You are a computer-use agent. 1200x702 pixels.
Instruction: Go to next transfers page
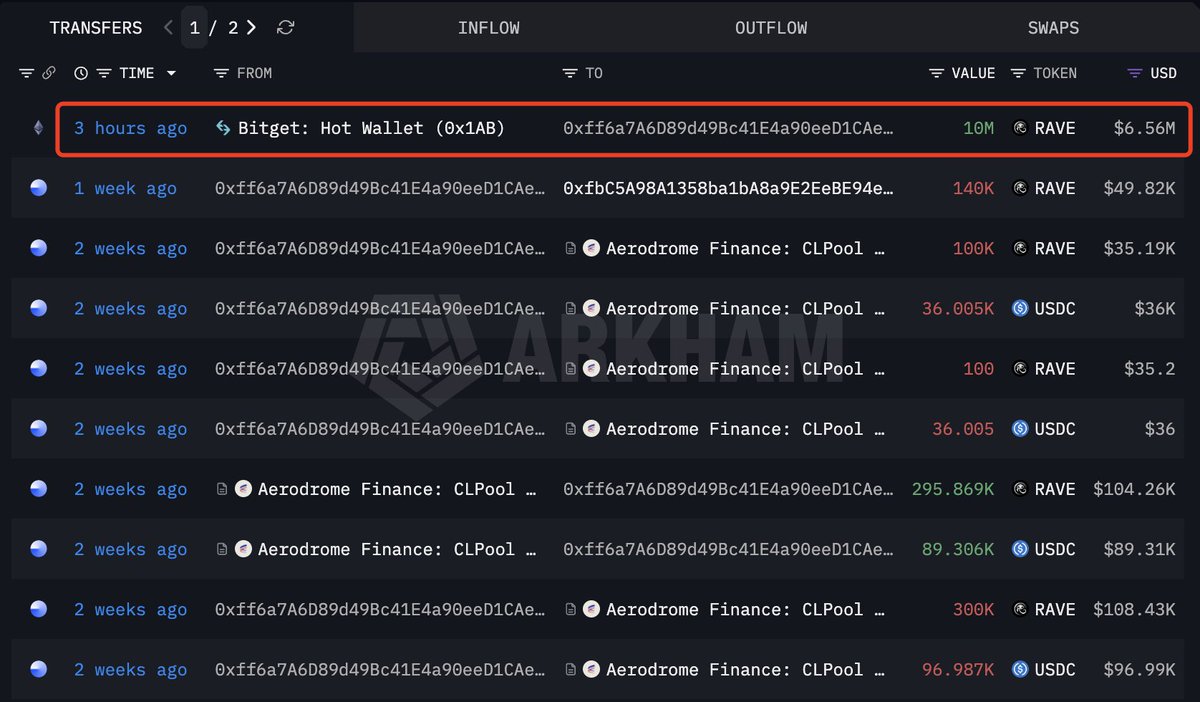coord(251,28)
